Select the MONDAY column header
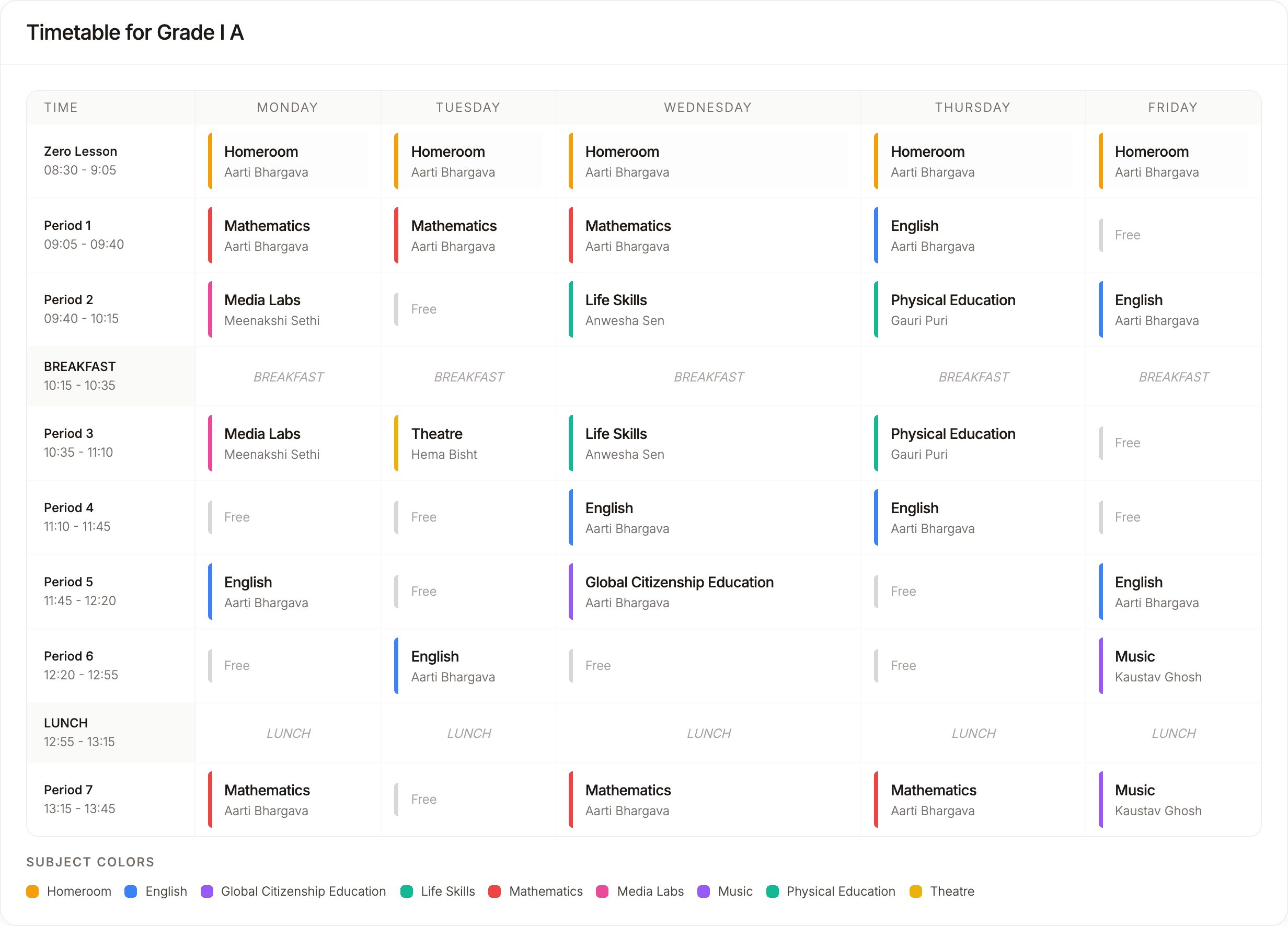 pos(287,107)
